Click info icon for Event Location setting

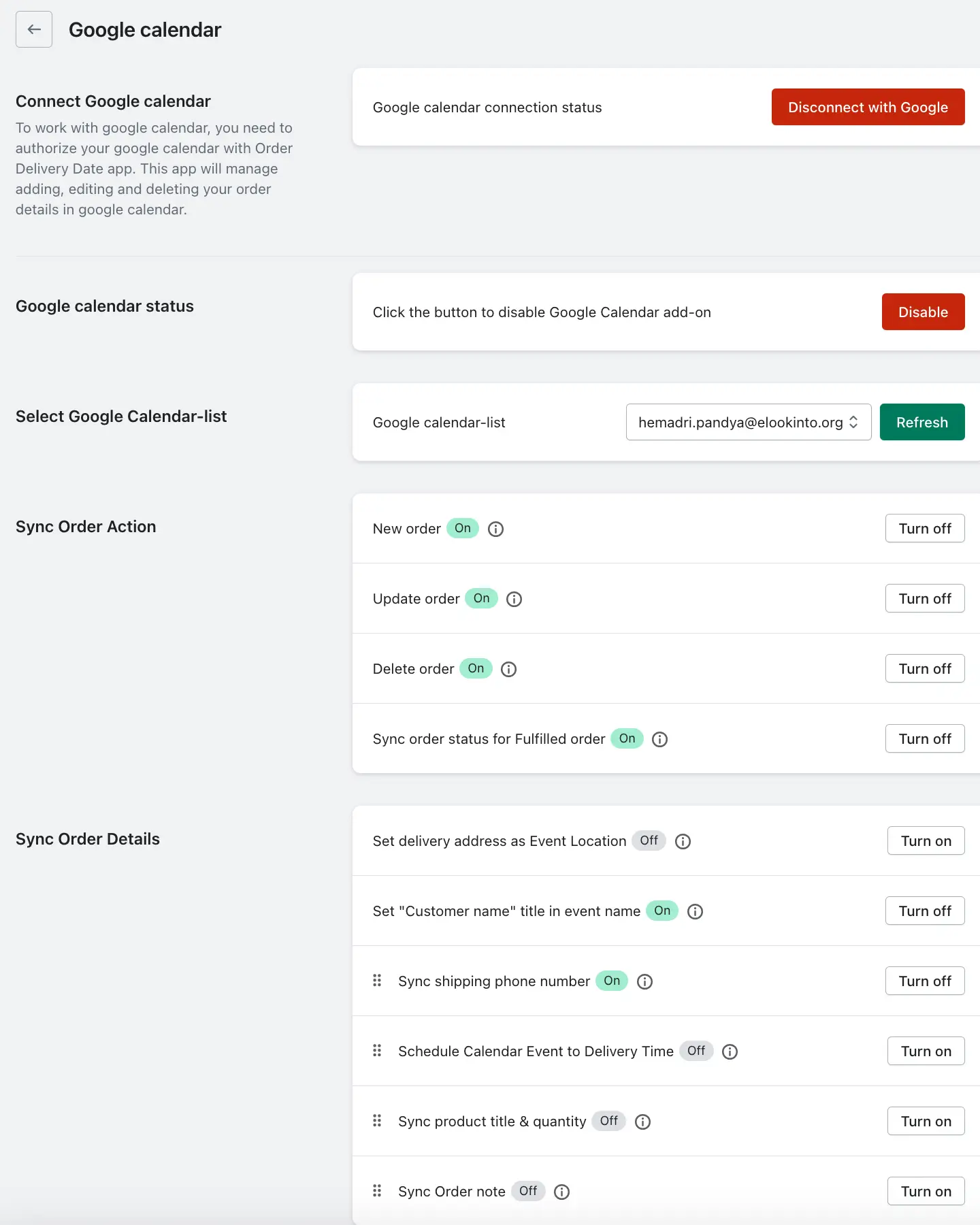tap(683, 841)
